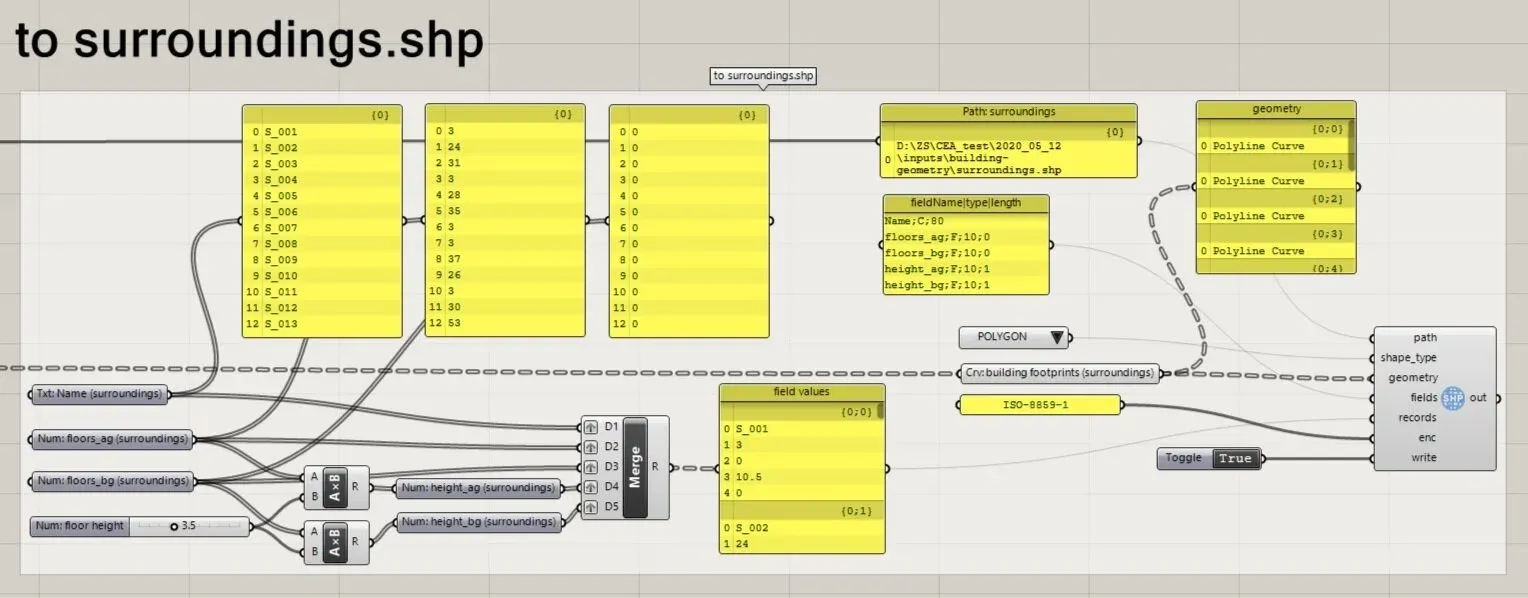Click the ISO-8859-1 encoding panel
This screenshot has height=598, width=1528.
(1038, 405)
